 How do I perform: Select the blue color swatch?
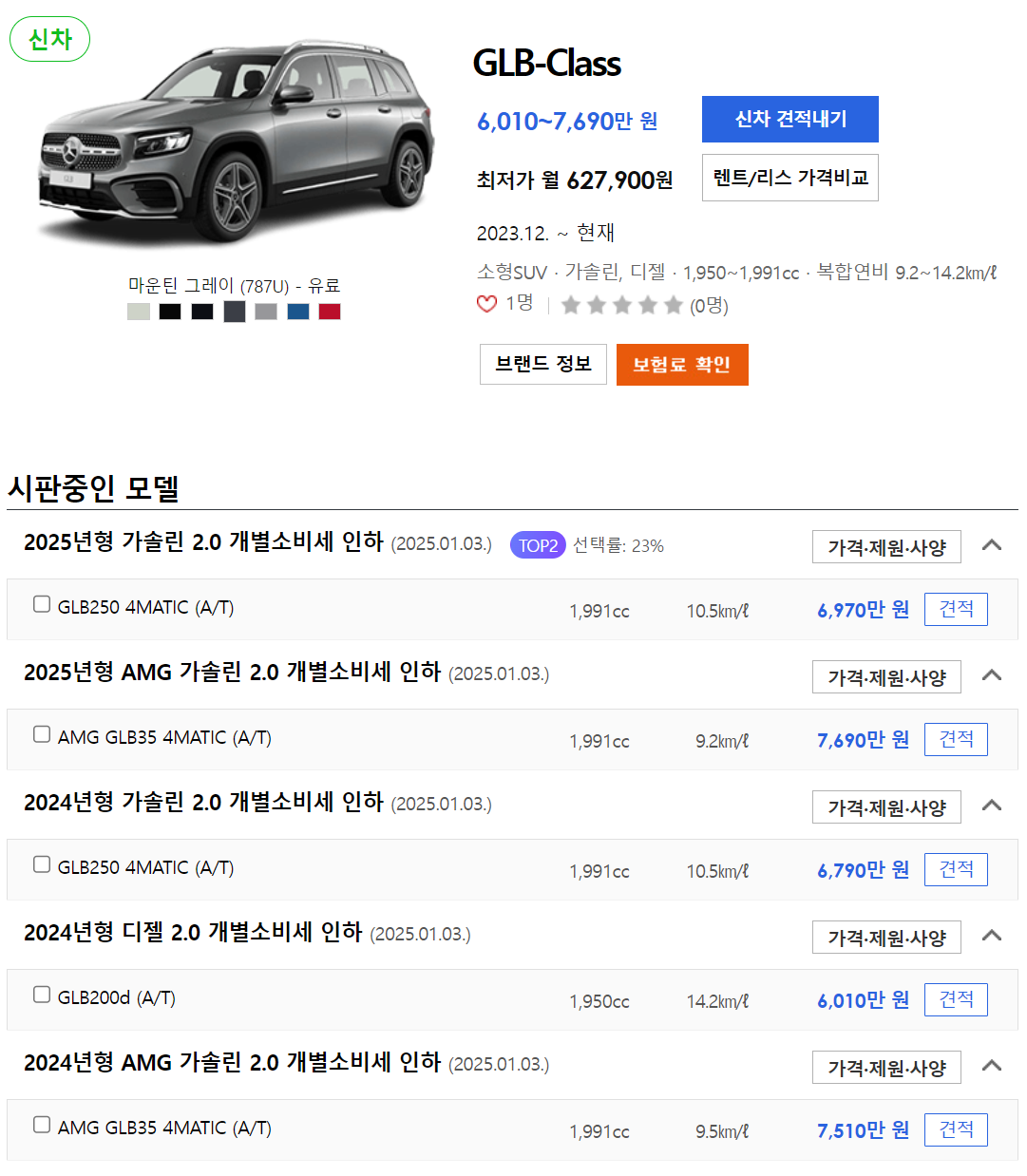point(298,312)
